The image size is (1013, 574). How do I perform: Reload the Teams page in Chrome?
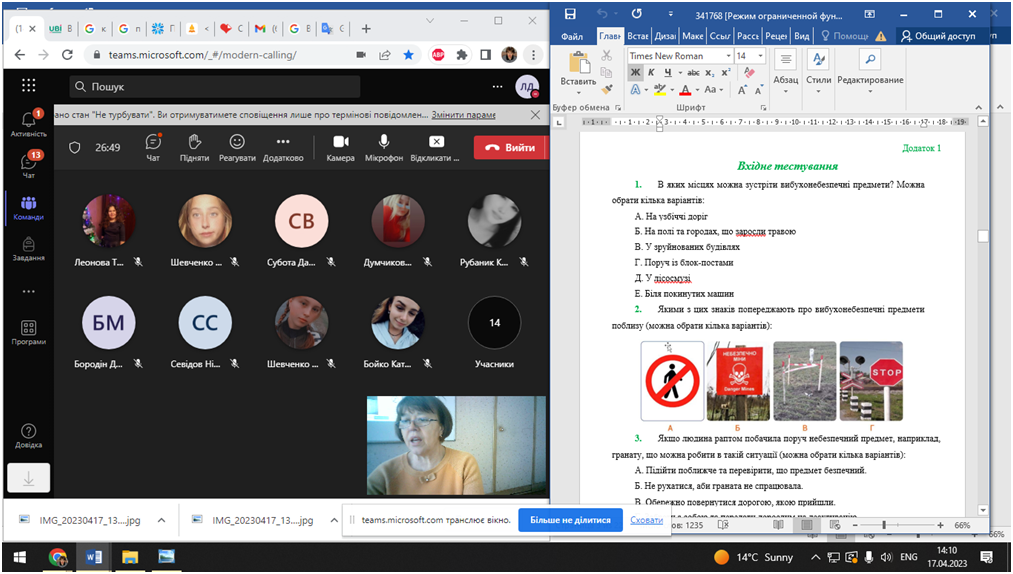pos(67,55)
